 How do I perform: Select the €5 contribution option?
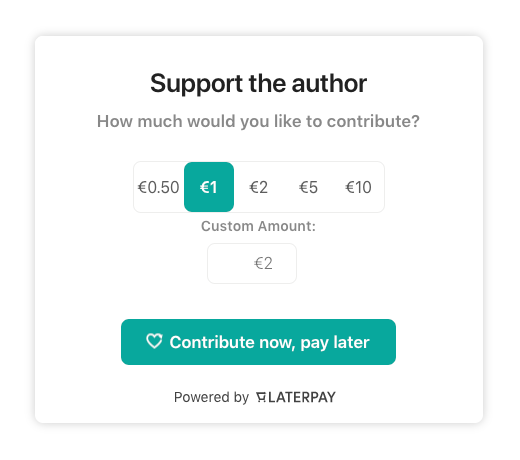coord(308,187)
